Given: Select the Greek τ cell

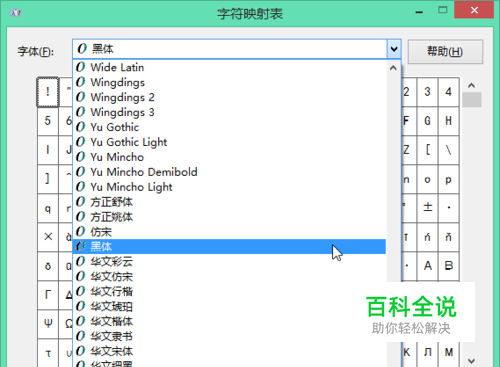Looking at the screenshot, I should point(48,353).
